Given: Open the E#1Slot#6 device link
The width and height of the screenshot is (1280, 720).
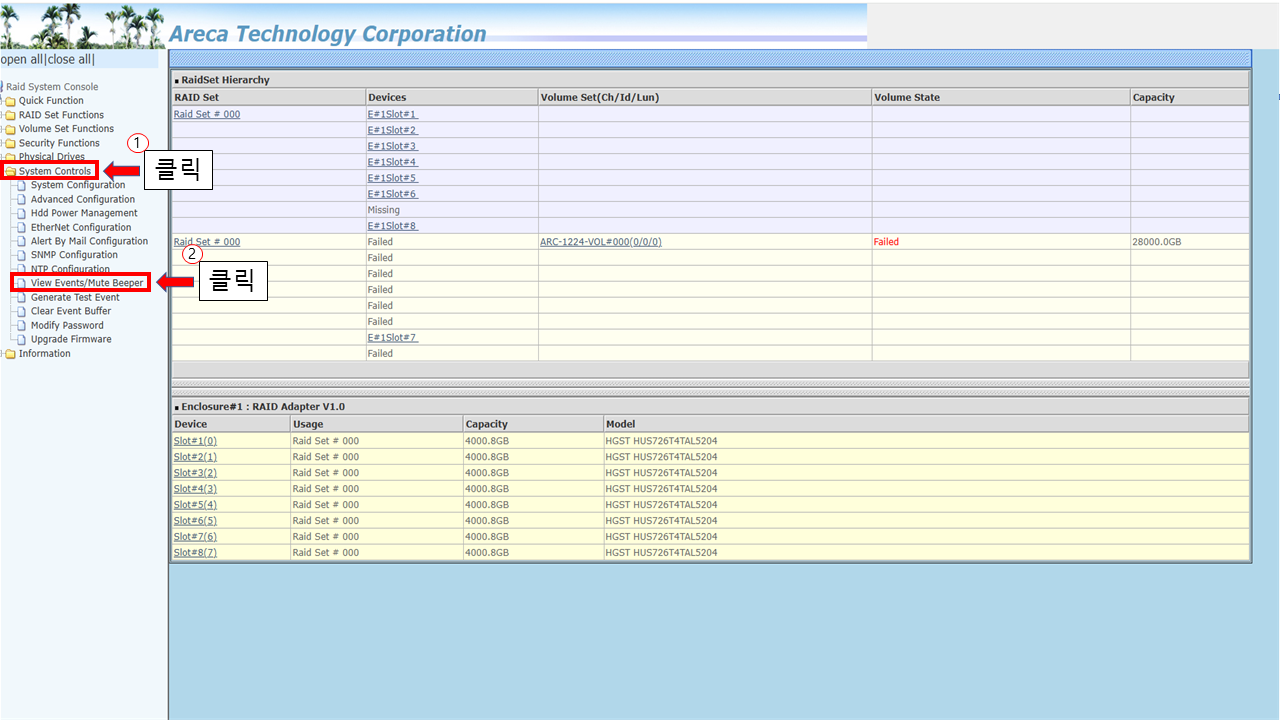Looking at the screenshot, I should (393, 194).
